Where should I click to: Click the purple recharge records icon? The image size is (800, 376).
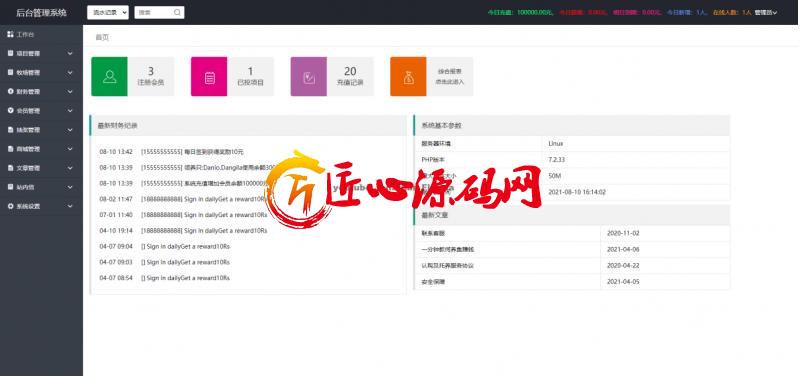tap(309, 78)
